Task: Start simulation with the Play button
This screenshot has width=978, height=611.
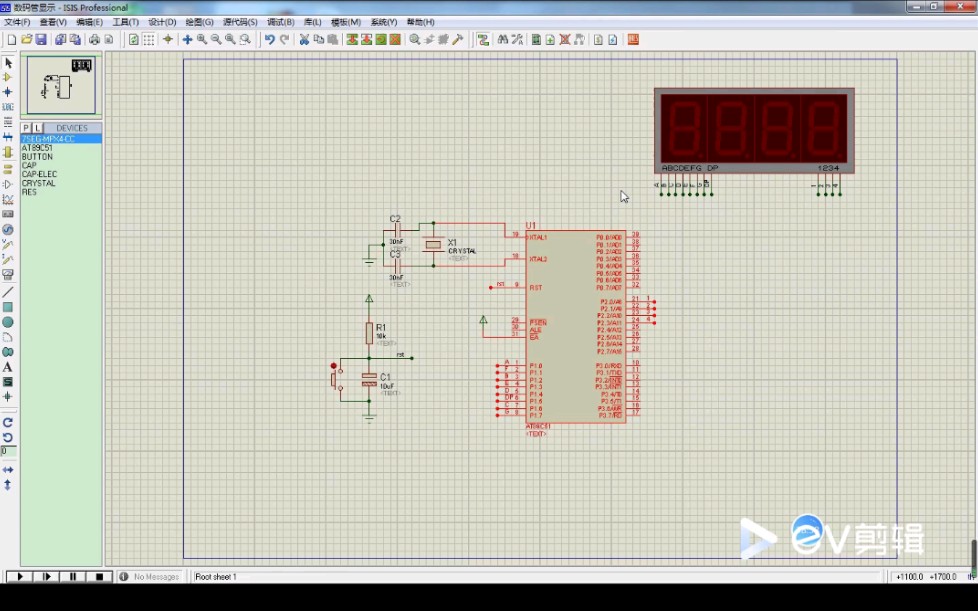Action: click(x=19, y=577)
